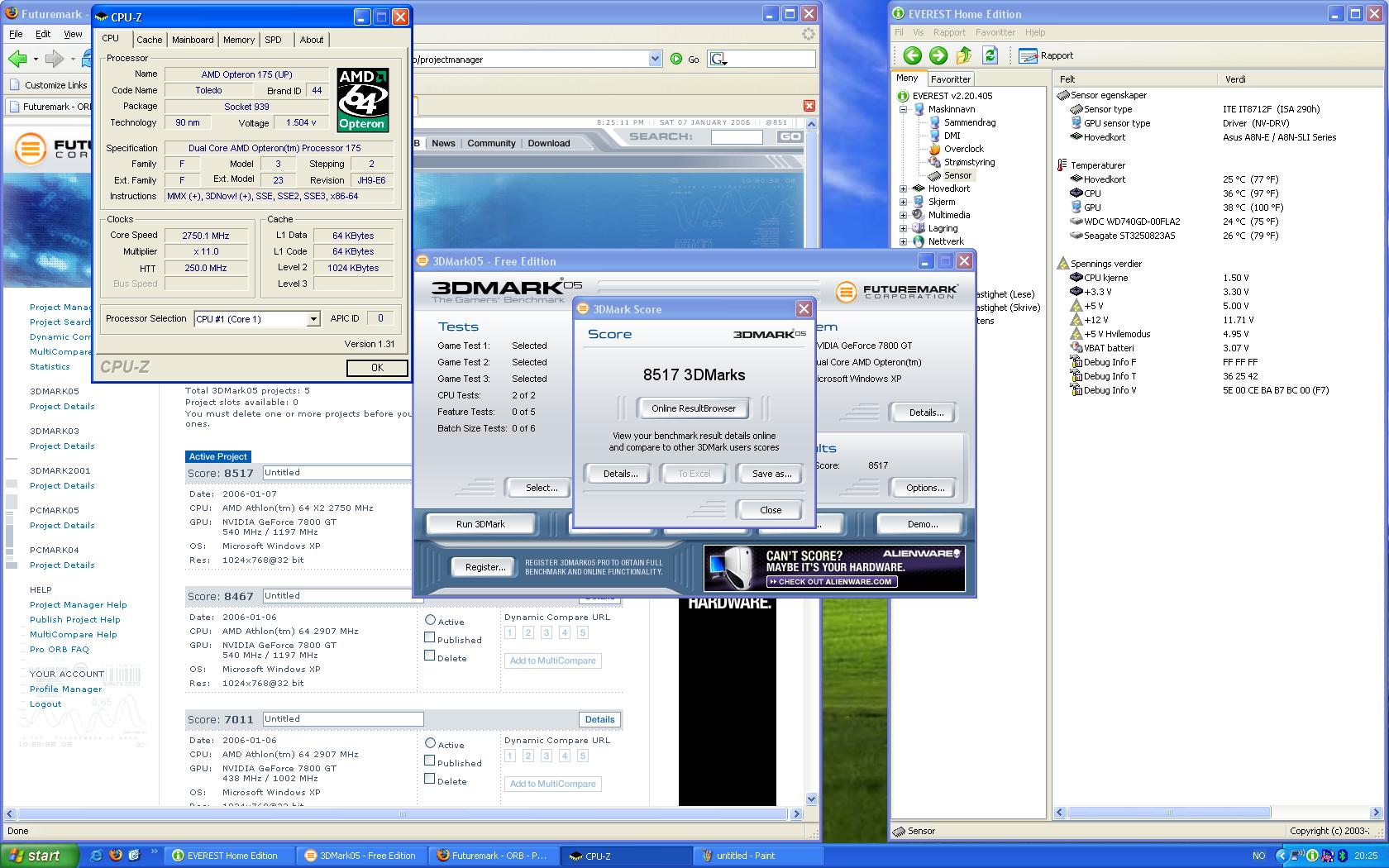Switch to the Cache tab in CPU-Z
The width and height of the screenshot is (1389, 868).
pyautogui.click(x=149, y=40)
